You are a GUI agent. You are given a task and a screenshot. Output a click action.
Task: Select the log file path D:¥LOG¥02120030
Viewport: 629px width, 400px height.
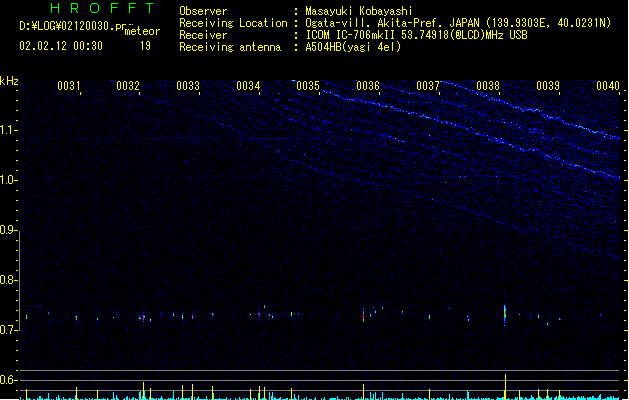click(x=67, y=26)
